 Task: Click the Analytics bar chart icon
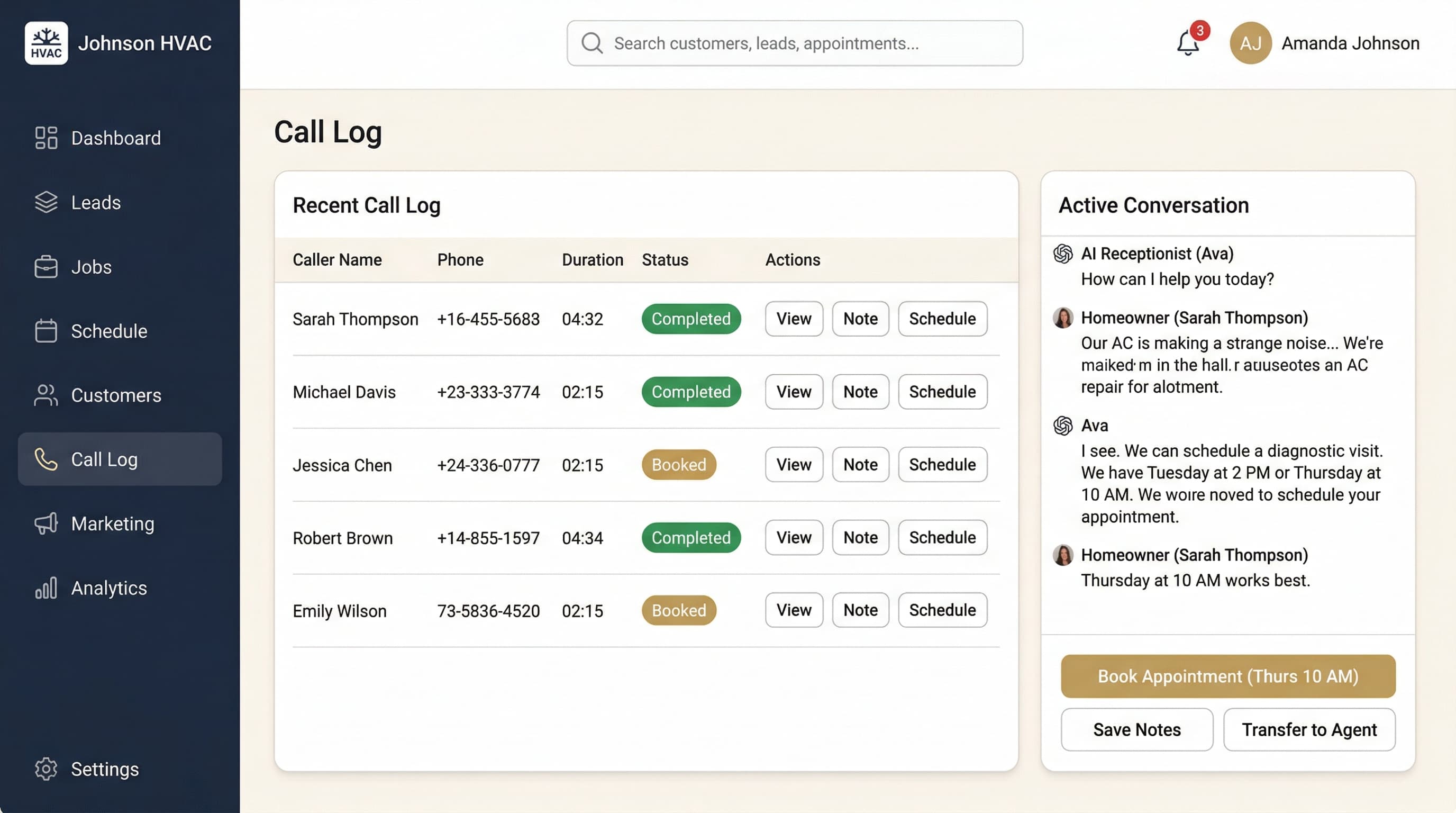click(46, 588)
